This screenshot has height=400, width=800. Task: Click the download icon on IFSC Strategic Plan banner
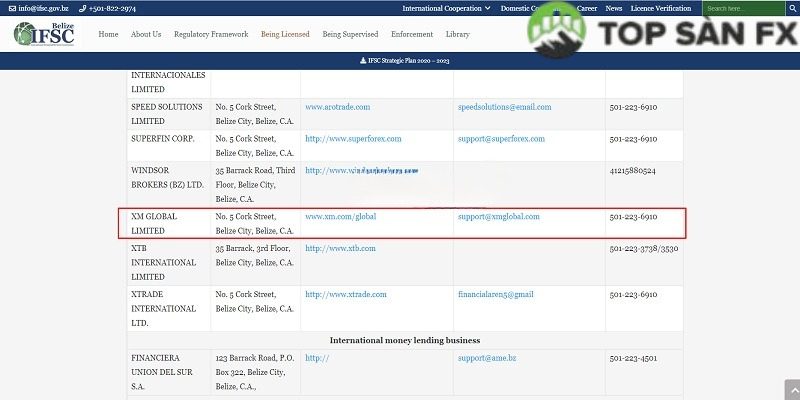[x=361, y=60]
